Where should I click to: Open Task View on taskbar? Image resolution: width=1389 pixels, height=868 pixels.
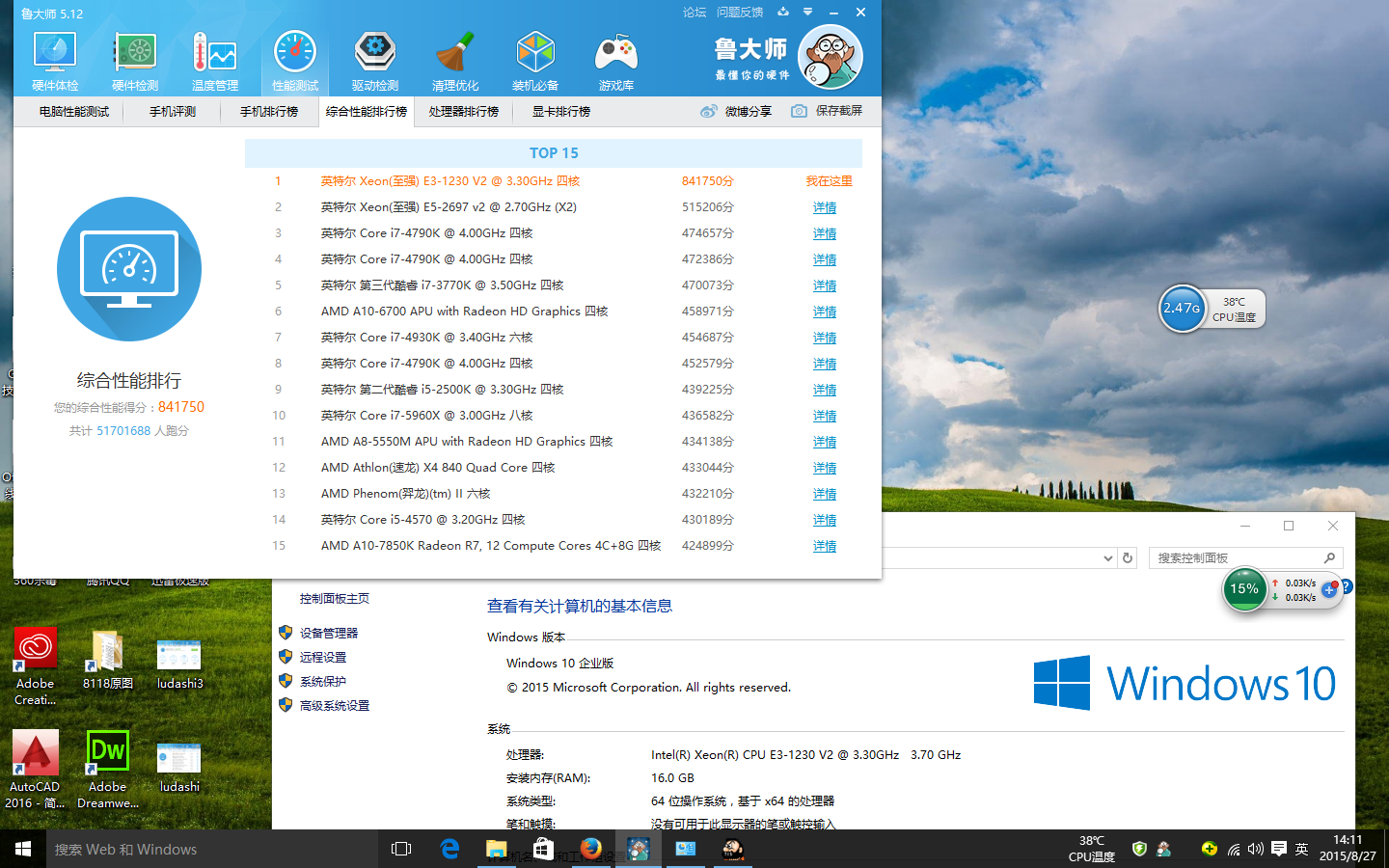click(401, 849)
